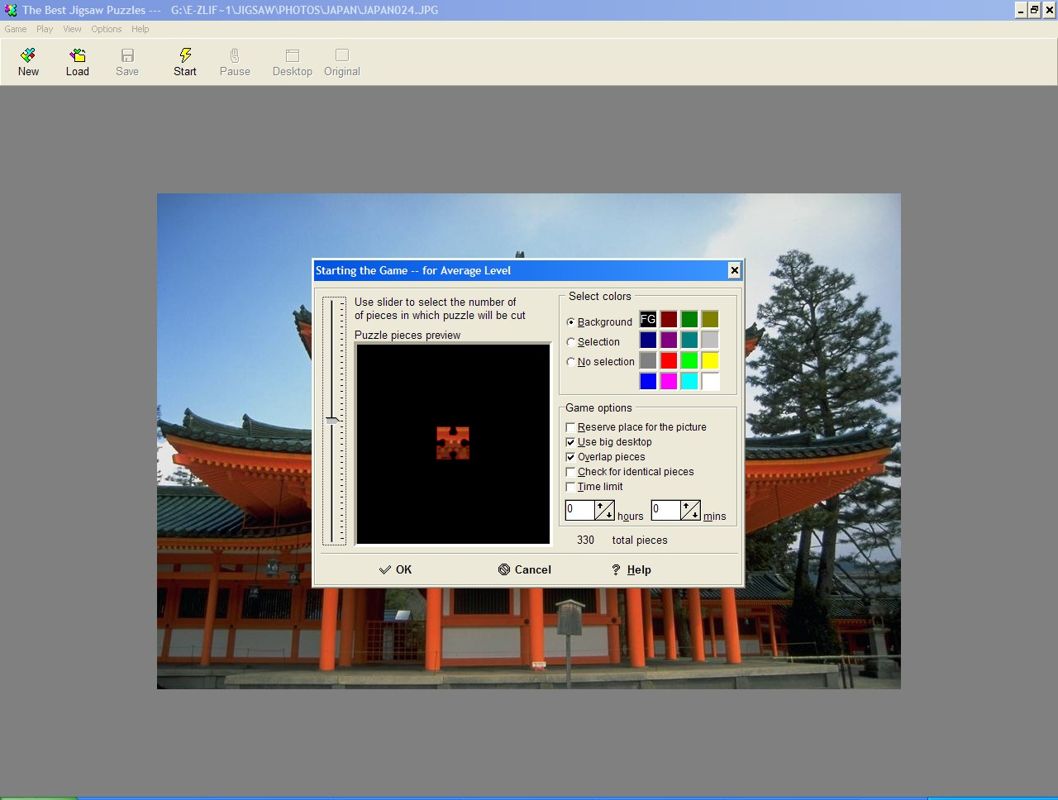Click the Cancel button
The image size is (1058, 800).
(x=524, y=570)
